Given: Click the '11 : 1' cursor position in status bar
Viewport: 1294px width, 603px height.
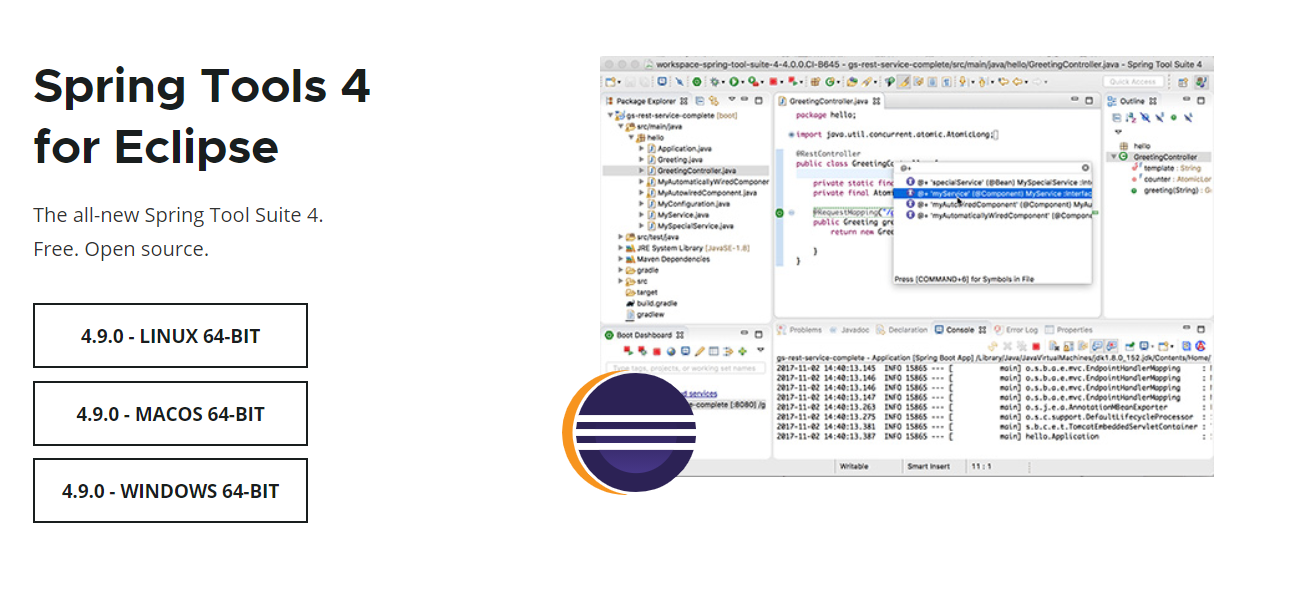Looking at the screenshot, I should 980,466.
